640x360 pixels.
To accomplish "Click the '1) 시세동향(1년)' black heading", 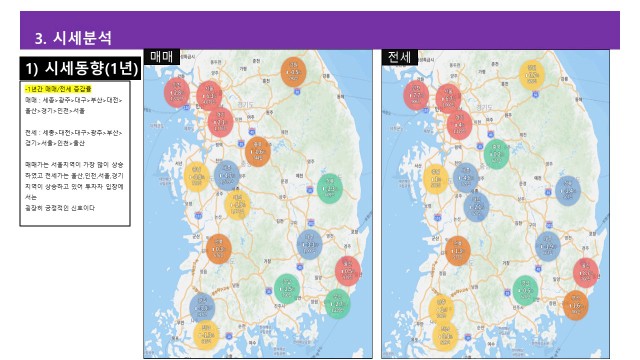I will click(81, 68).
